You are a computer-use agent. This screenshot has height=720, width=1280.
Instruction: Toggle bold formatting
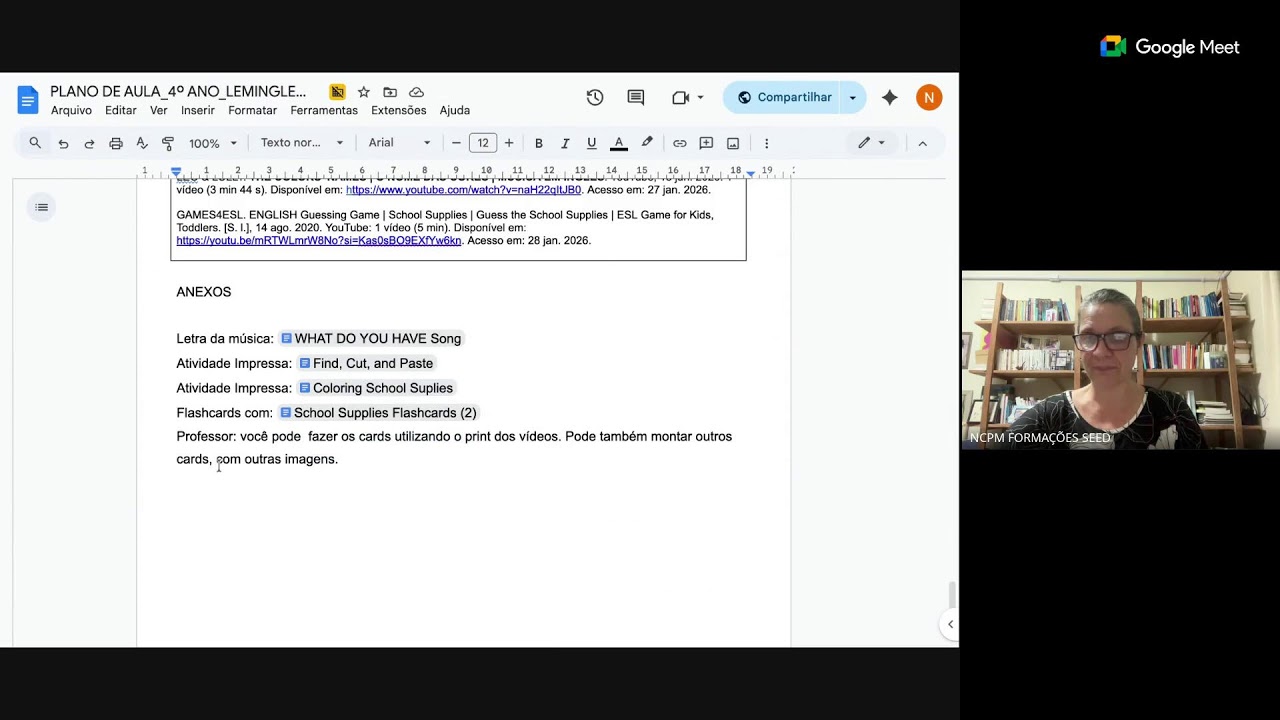(x=538, y=143)
